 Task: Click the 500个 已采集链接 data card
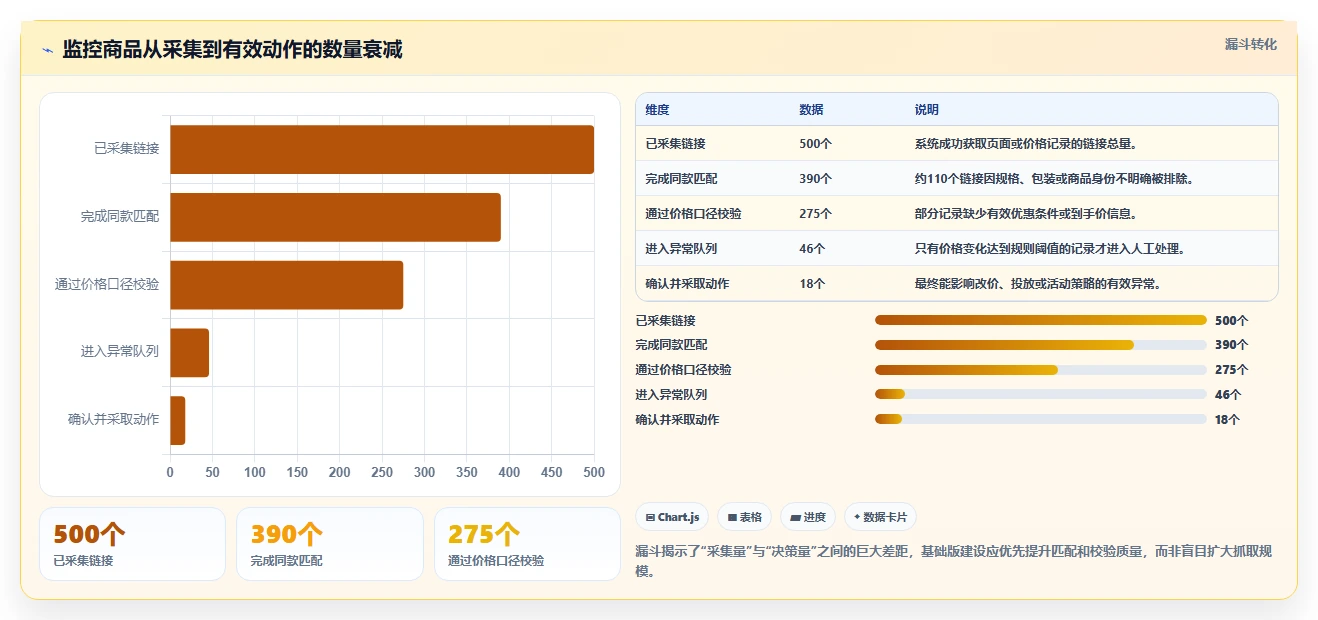132,544
